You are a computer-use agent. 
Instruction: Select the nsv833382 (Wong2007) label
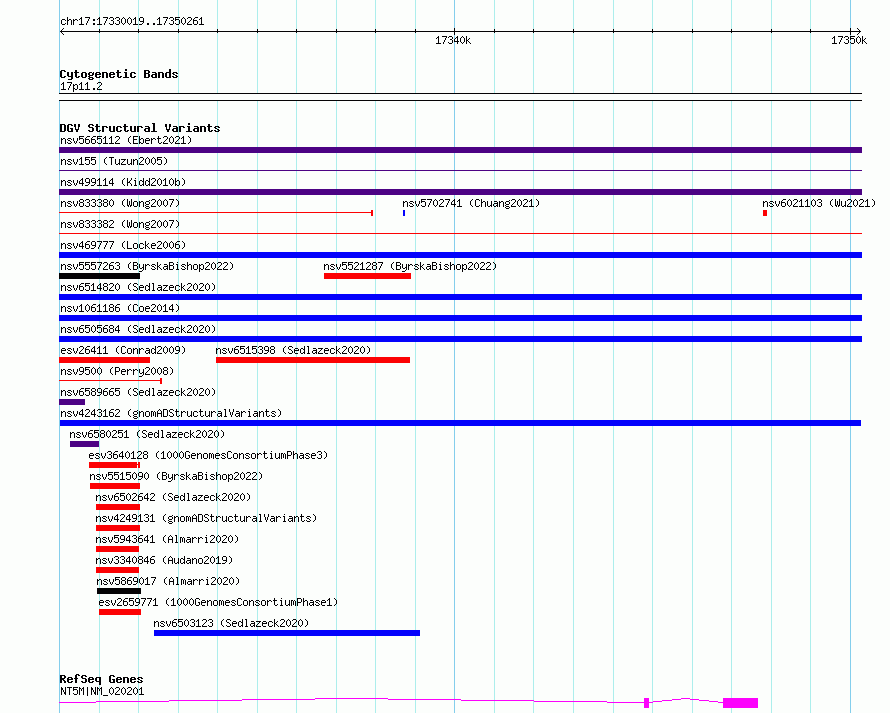[120, 224]
